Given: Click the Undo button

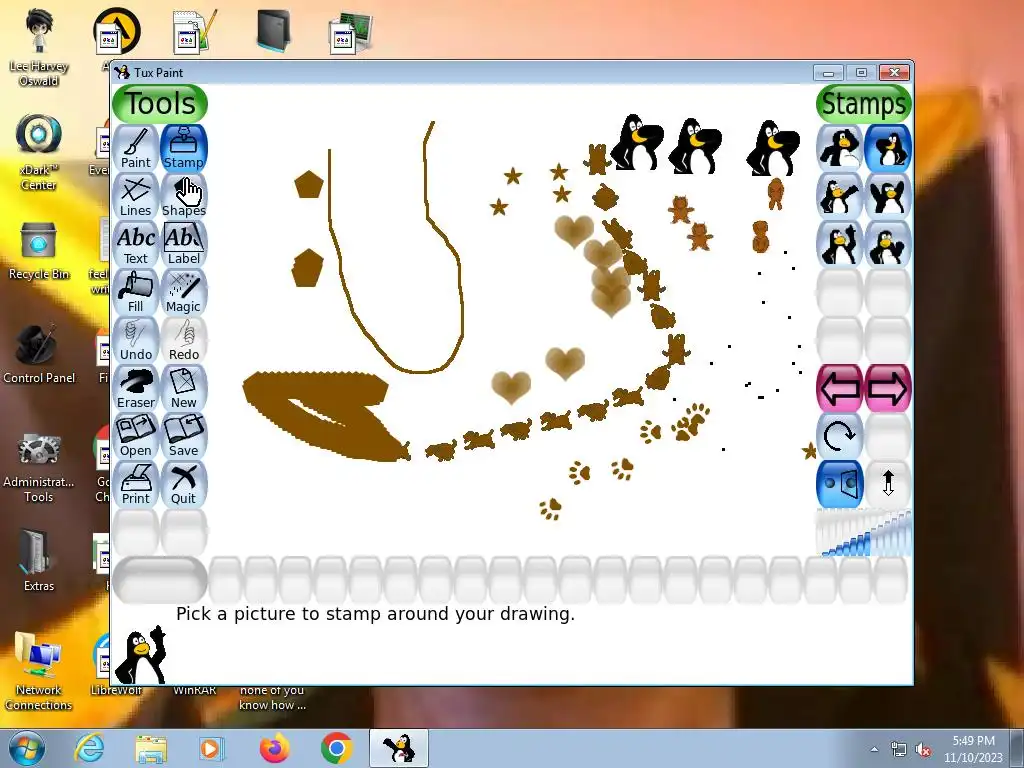Looking at the screenshot, I should tap(136, 340).
